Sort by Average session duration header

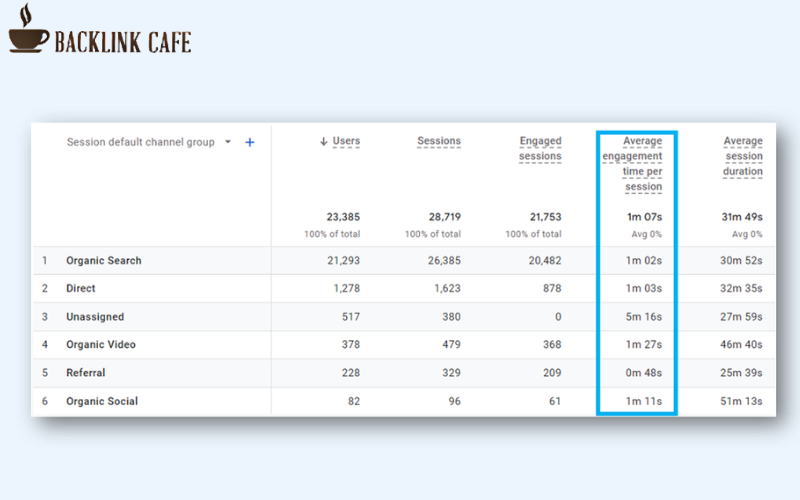pos(742,156)
